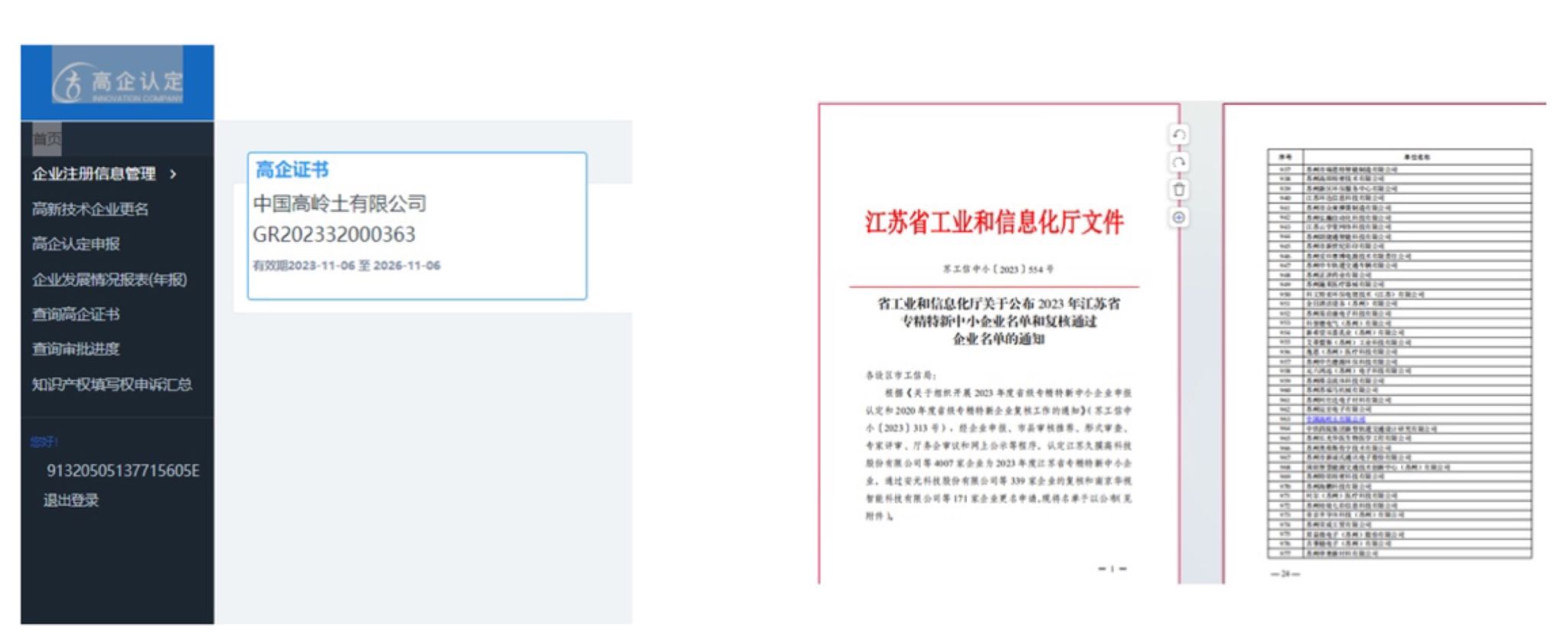The image size is (1568, 644).
Task: Click the 高企证书 card title
Action: click(292, 170)
